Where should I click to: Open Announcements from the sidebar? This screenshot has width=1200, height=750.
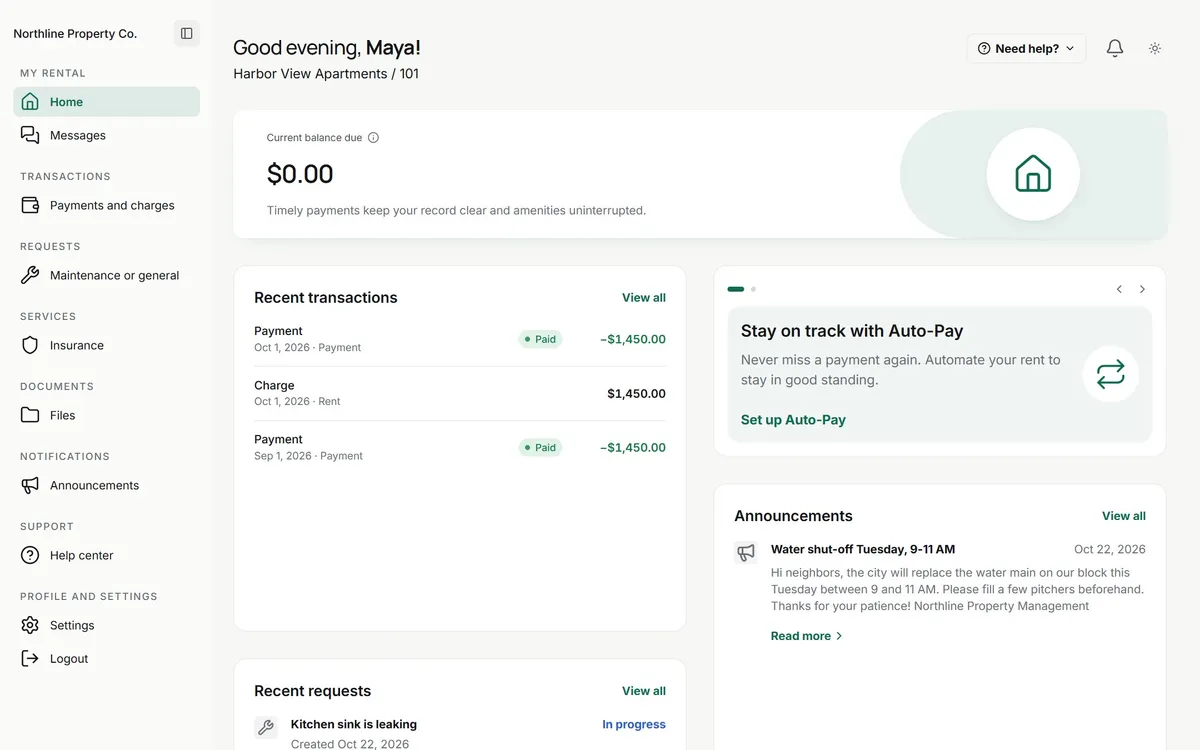click(x=106, y=485)
